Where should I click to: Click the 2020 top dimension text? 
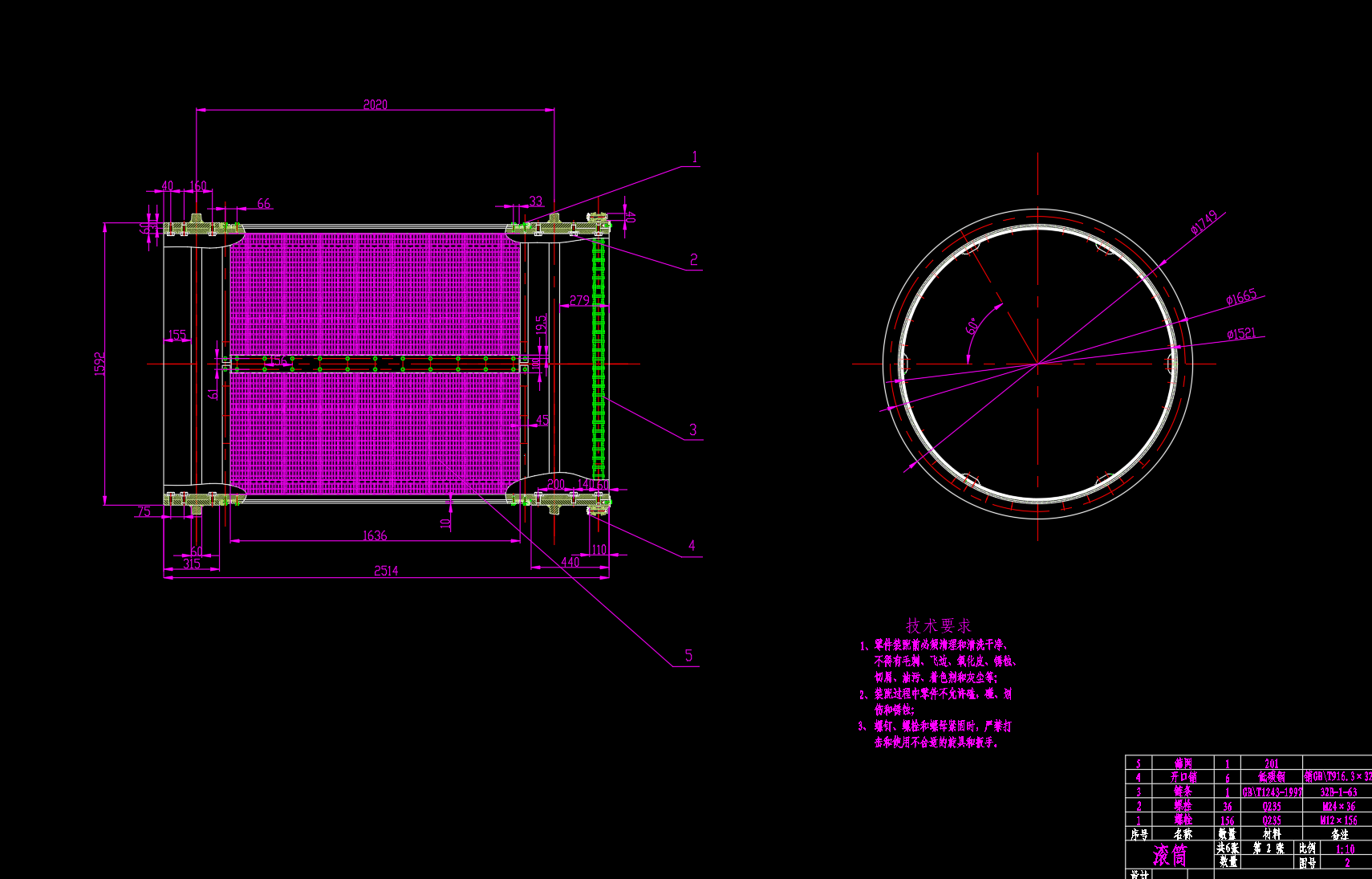(375, 104)
